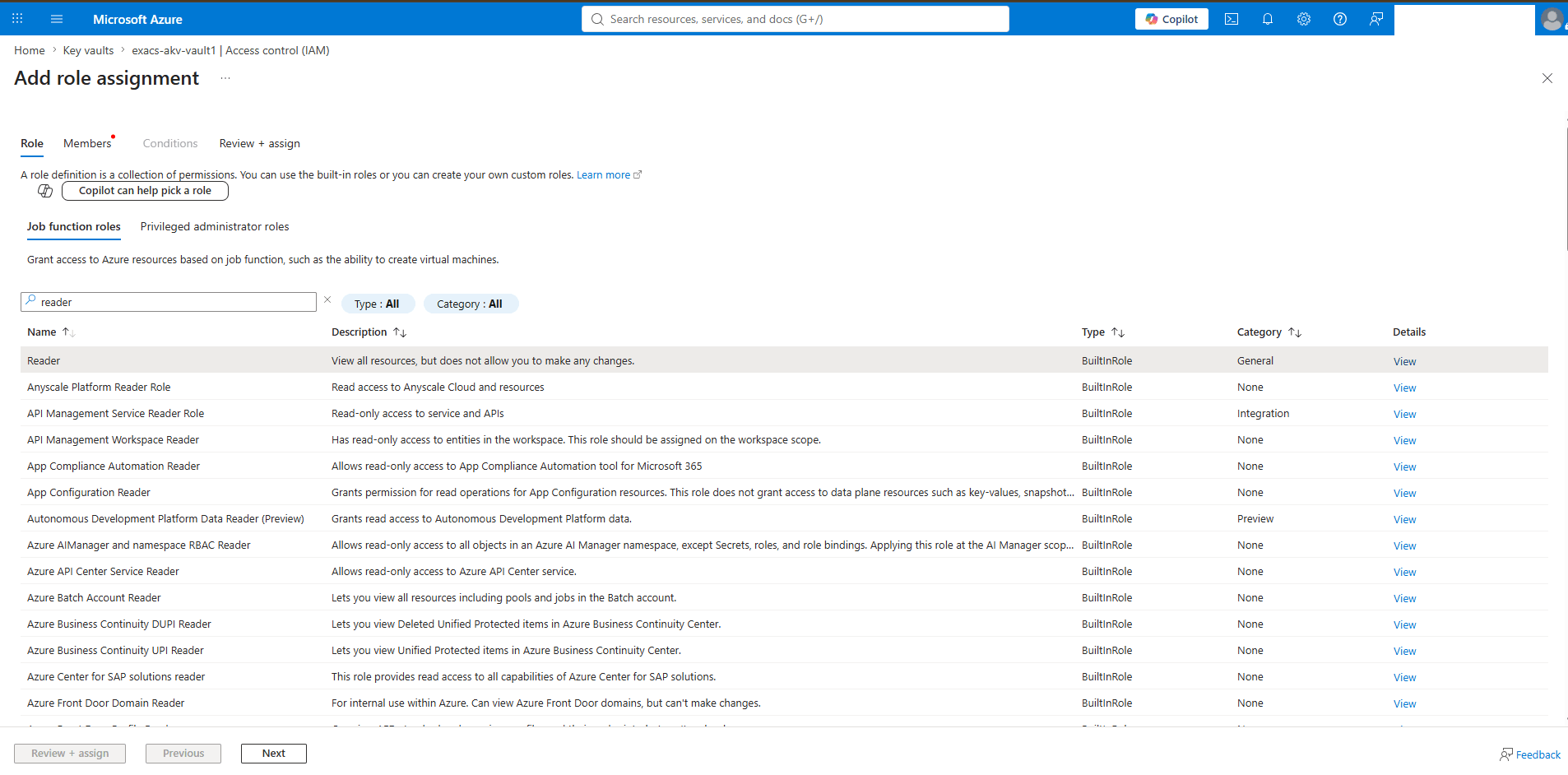1568x775 pixels.
Task: Open the Category: All filter
Action: (x=471, y=304)
